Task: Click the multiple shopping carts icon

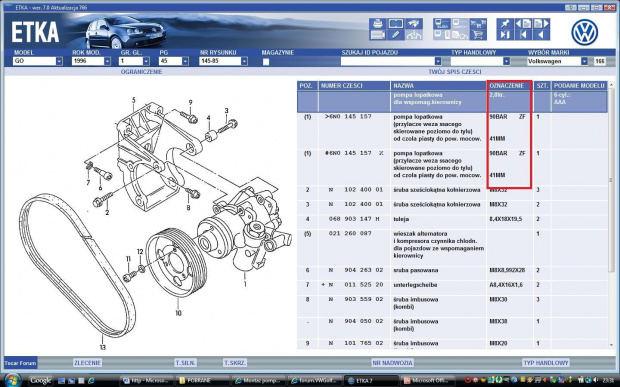Action: click(x=478, y=24)
